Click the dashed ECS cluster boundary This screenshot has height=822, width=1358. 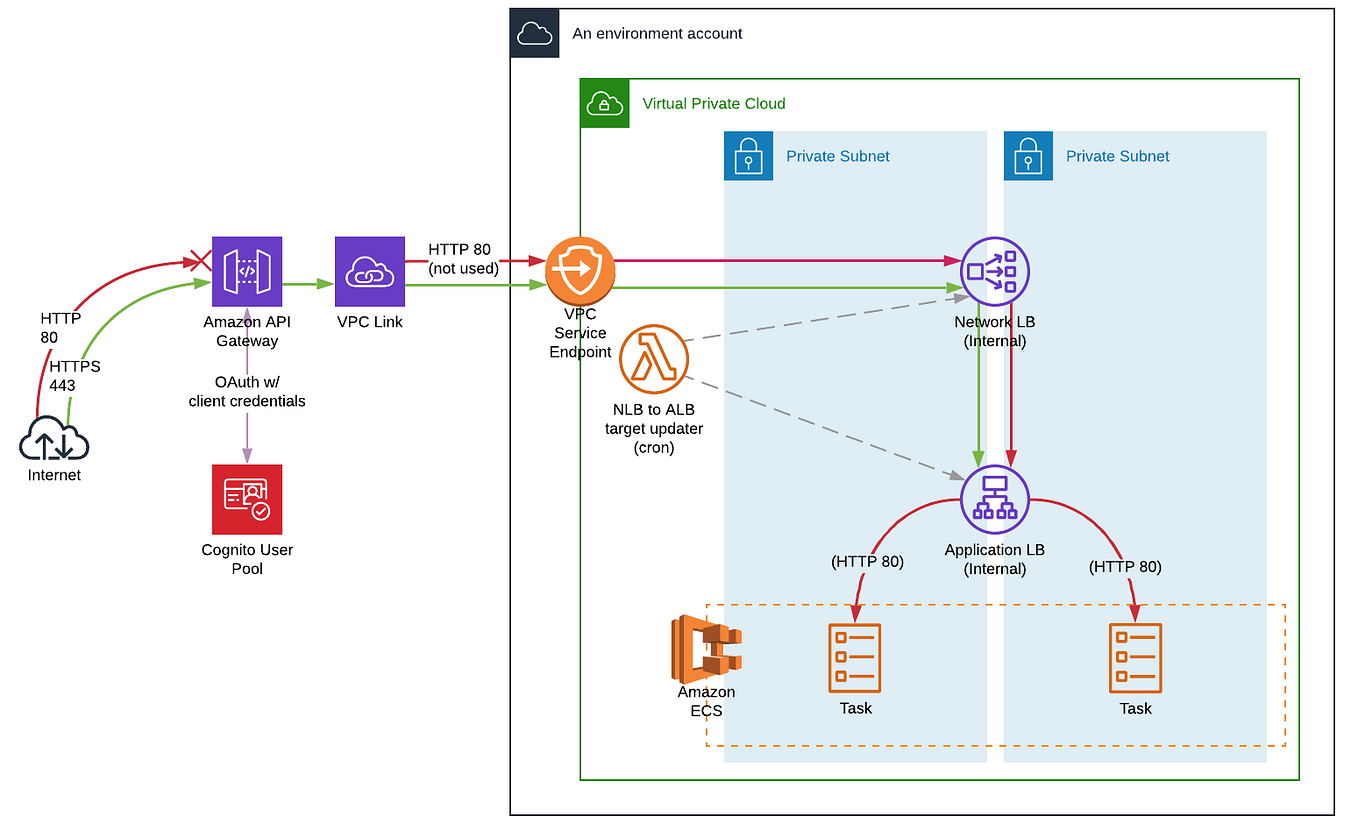pos(995,603)
